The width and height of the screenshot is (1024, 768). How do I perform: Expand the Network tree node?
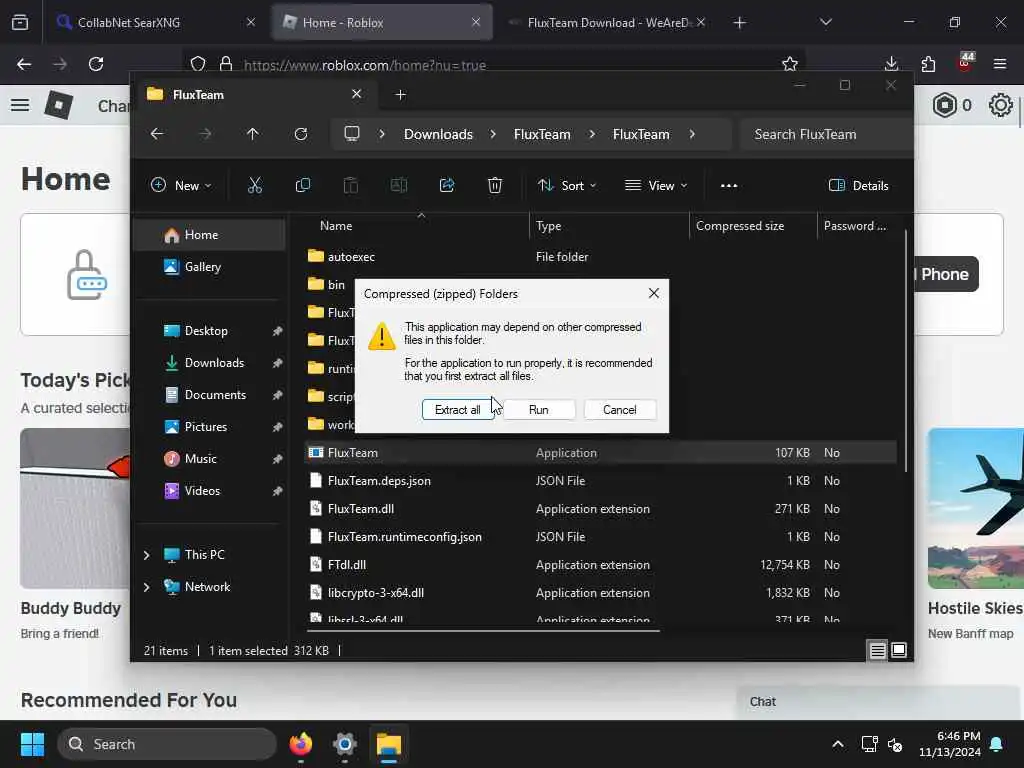[146, 586]
